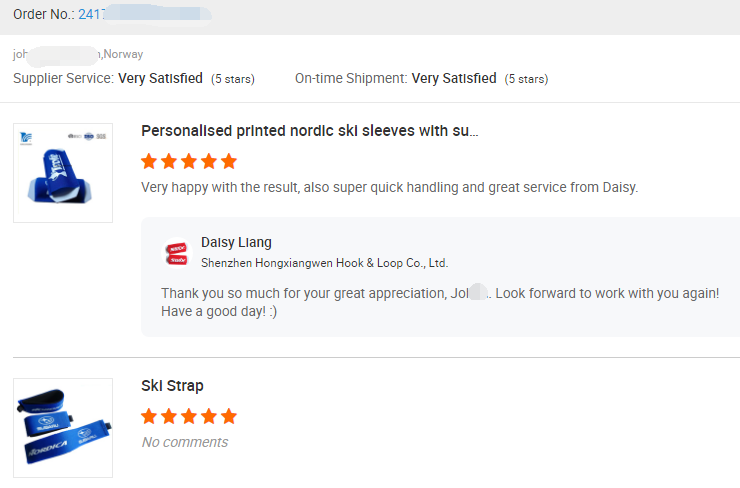
Task: Open the nordic ski sleeves product thumbnail
Action: (63, 173)
